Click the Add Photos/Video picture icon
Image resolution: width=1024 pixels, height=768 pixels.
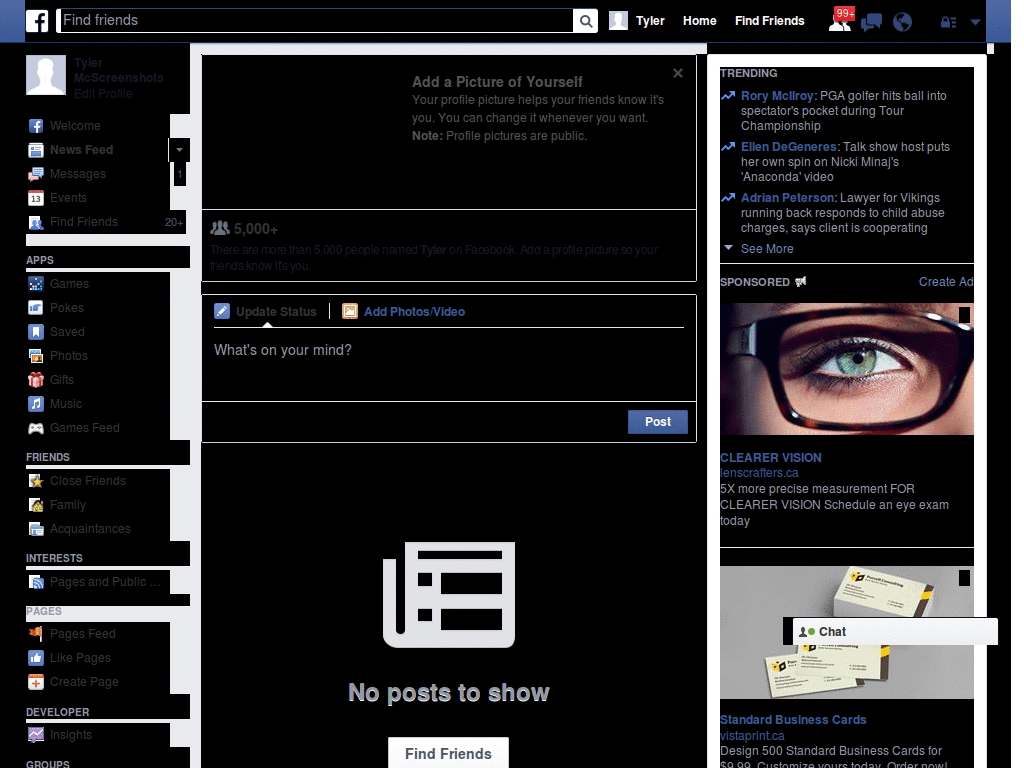[350, 312]
